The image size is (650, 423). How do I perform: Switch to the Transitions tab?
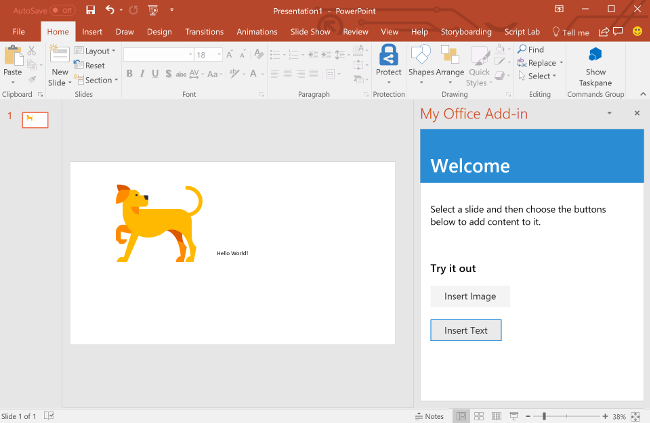(204, 32)
